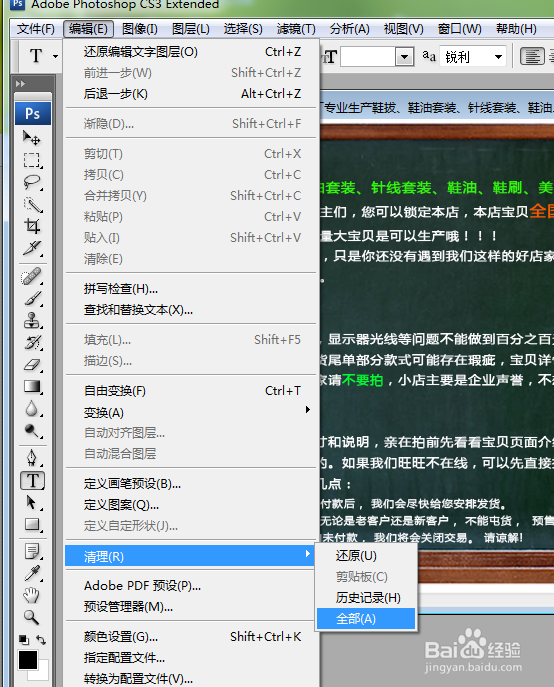Expand the 变换(A) submenu

click(191, 412)
